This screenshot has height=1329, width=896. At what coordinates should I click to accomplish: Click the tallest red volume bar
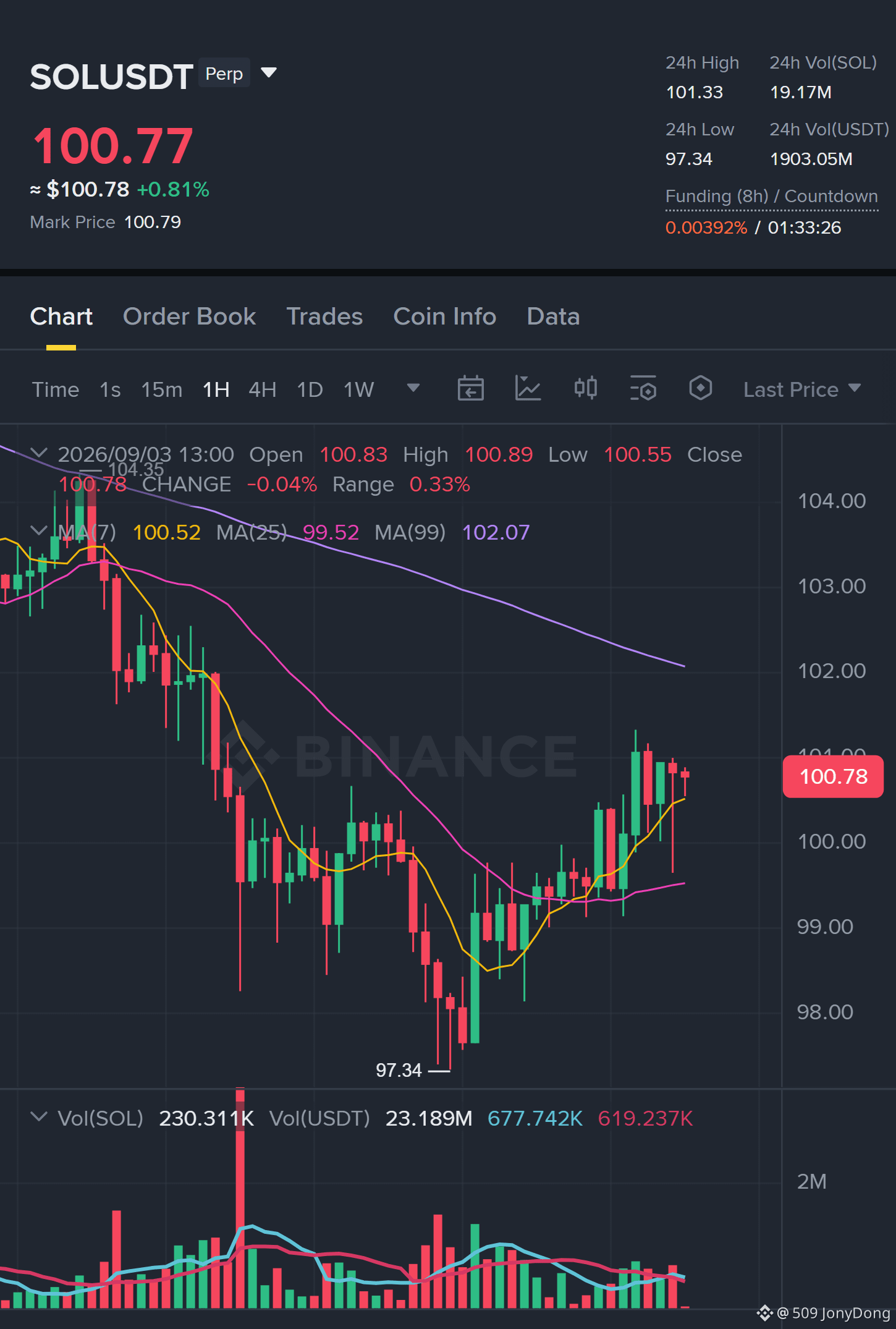pyautogui.click(x=240, y=1198)
